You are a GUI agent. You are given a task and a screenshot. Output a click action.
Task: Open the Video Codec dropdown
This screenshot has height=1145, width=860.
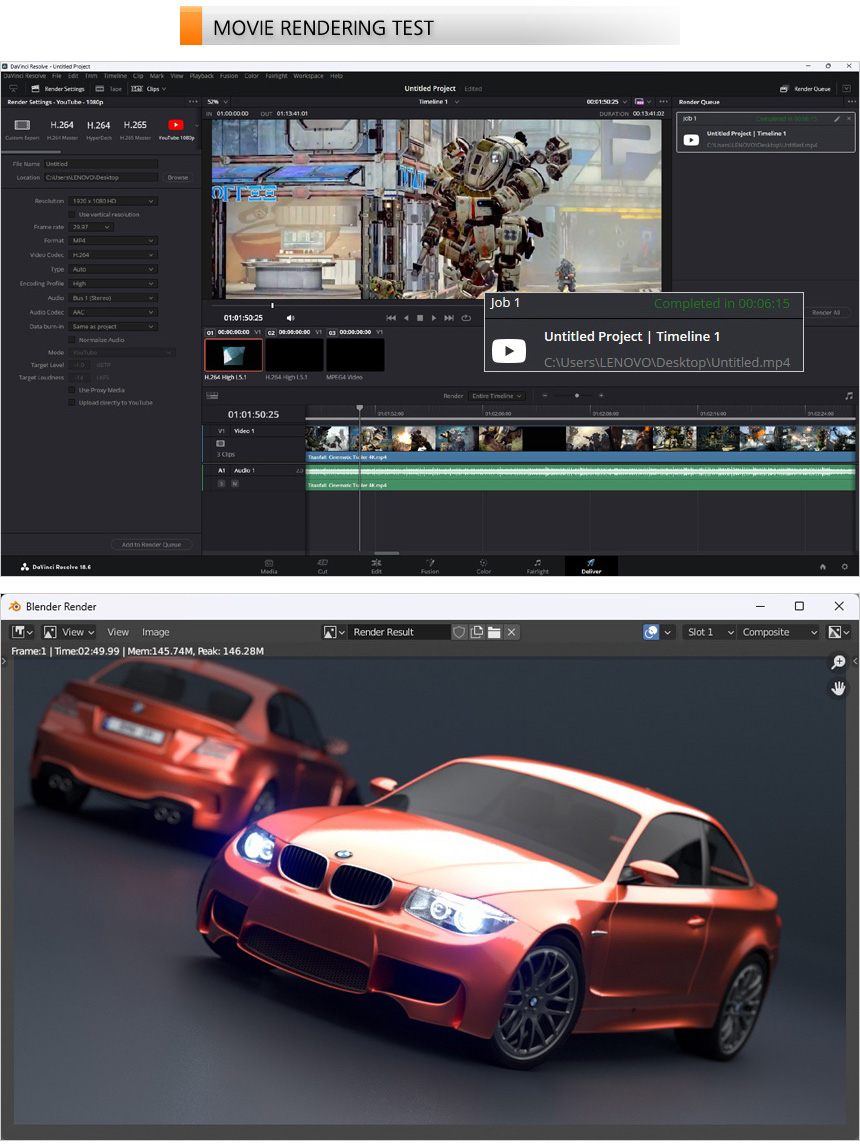point(112,255)
